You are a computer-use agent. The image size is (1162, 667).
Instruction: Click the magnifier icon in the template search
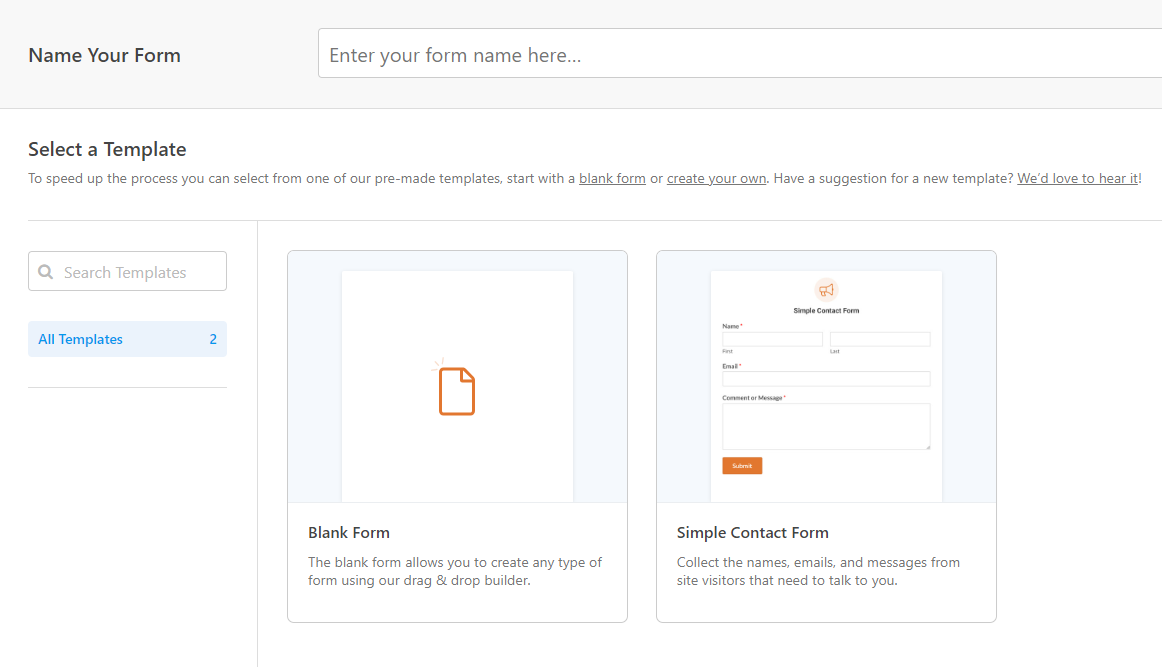[46, 272]
